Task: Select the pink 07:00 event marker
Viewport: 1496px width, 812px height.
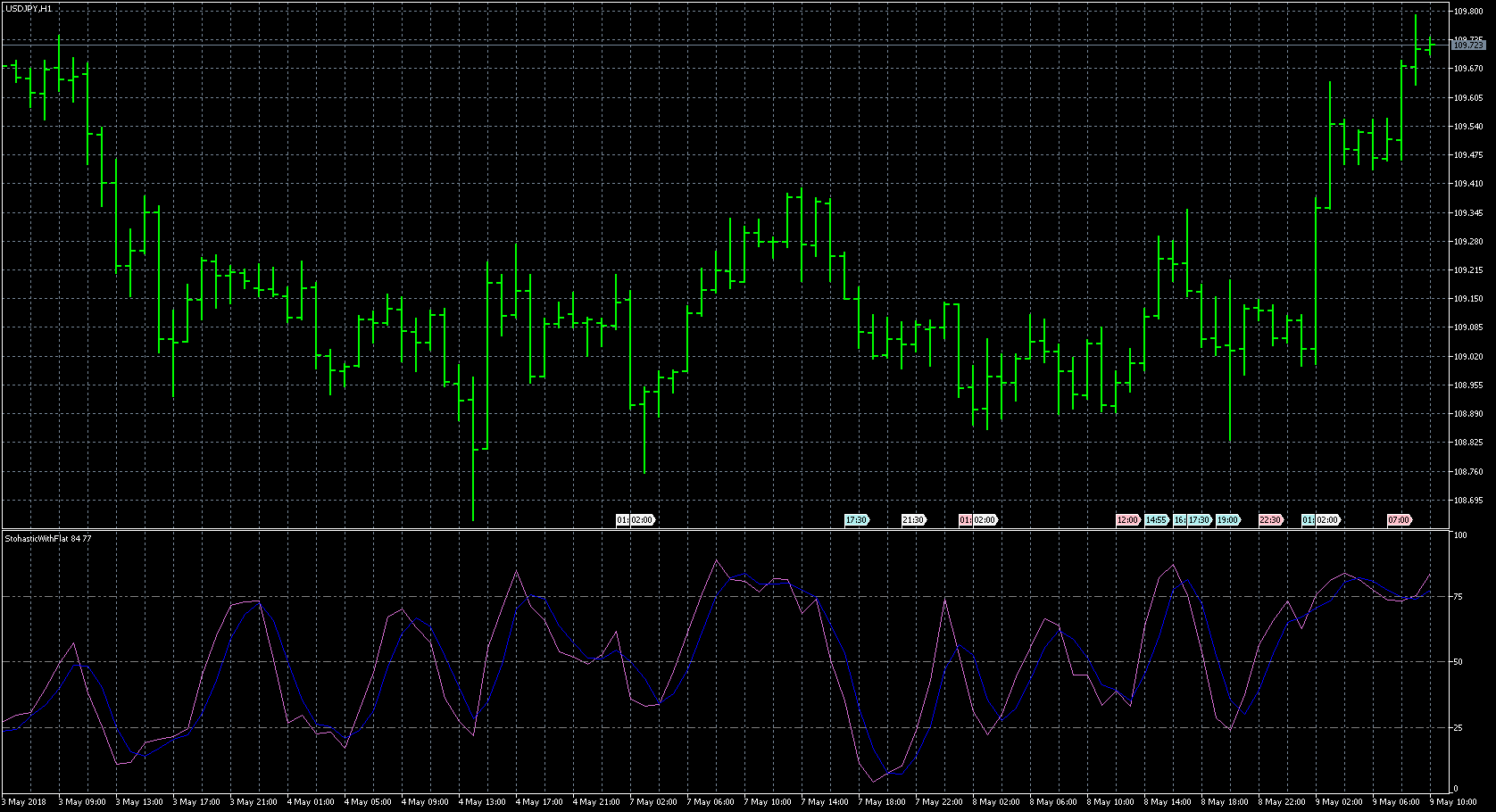Action: (1399, 520)
